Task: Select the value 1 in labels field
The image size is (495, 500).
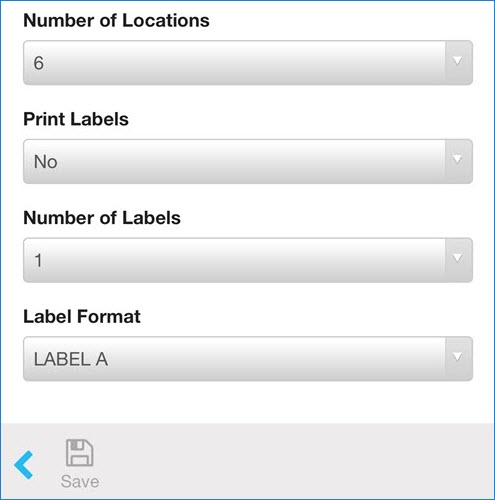Action: coord(38,260)
